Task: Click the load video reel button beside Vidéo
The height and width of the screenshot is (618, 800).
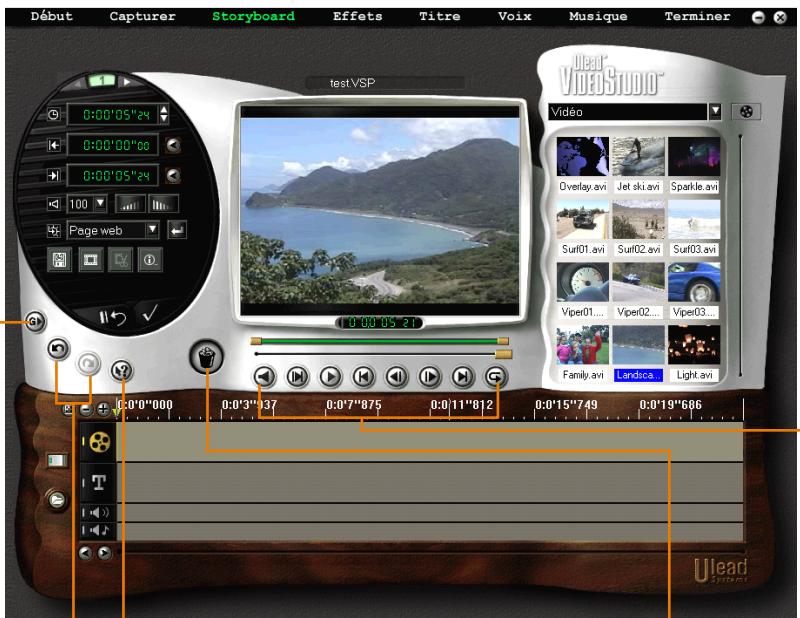Action: (746, 112)
